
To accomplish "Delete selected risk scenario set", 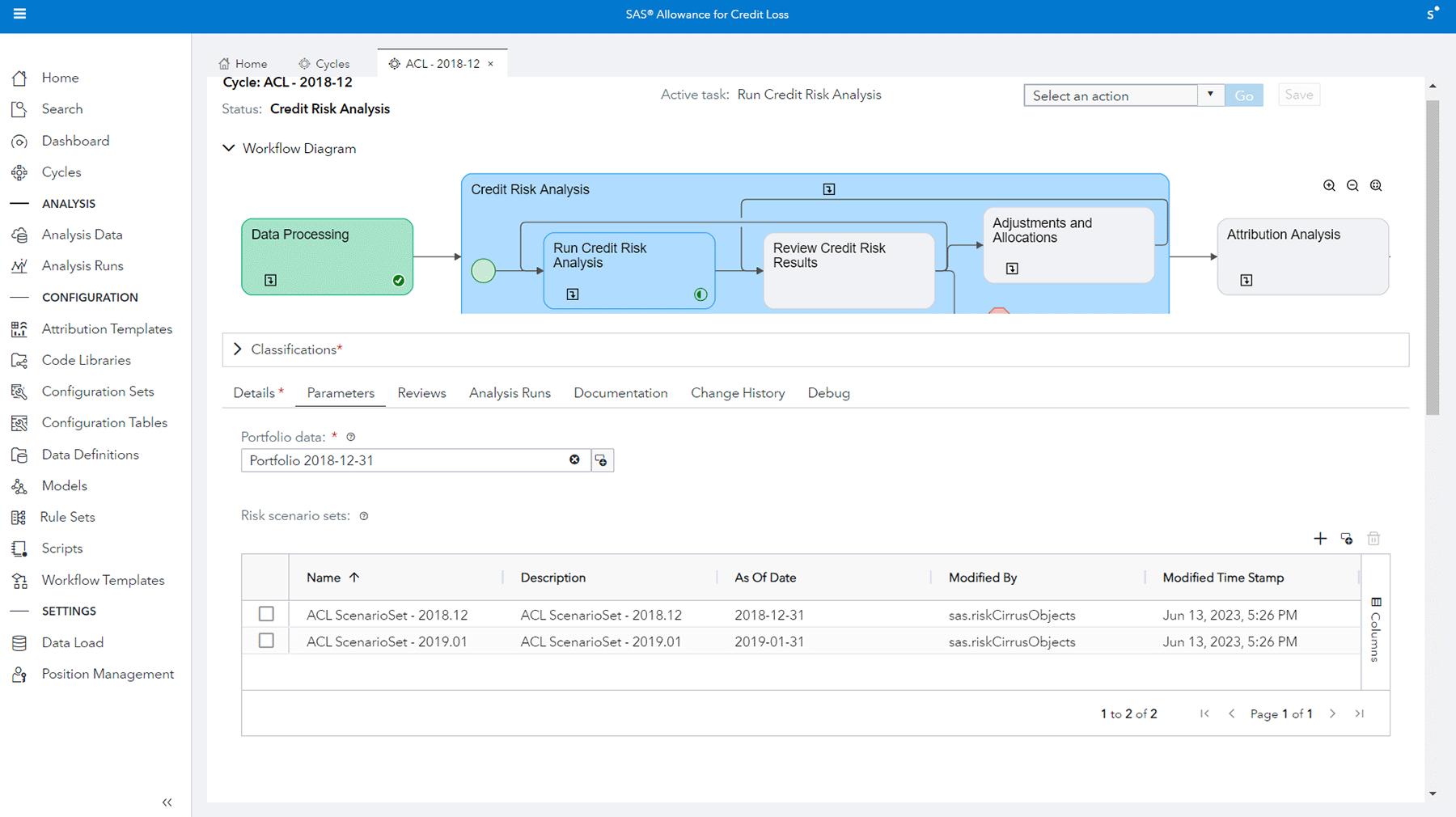I will point(1373,539).
